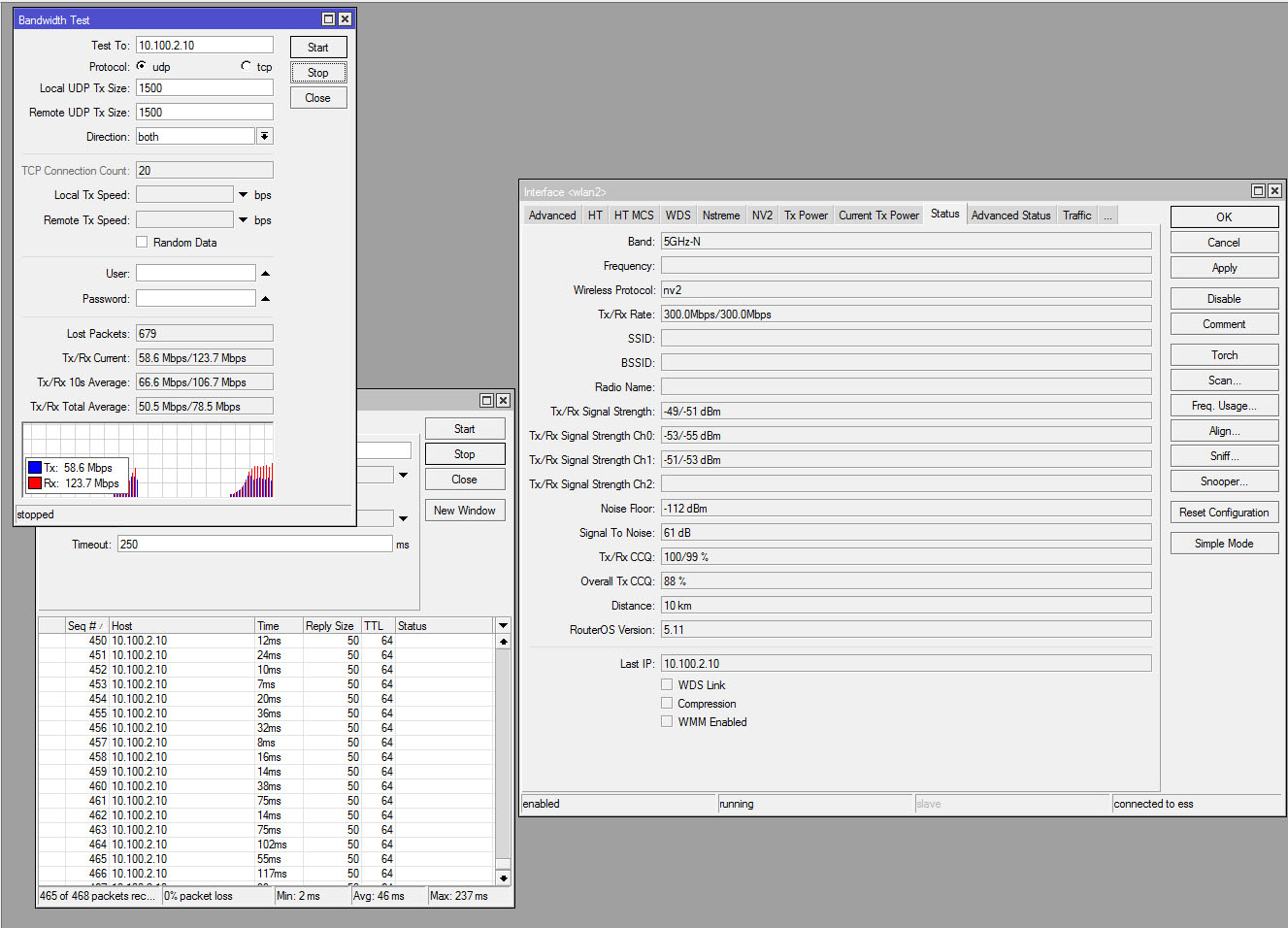Click scroll-down arrow in ping results list
The width and height of the screenshot is (1288, 928).
pos(503,878)
